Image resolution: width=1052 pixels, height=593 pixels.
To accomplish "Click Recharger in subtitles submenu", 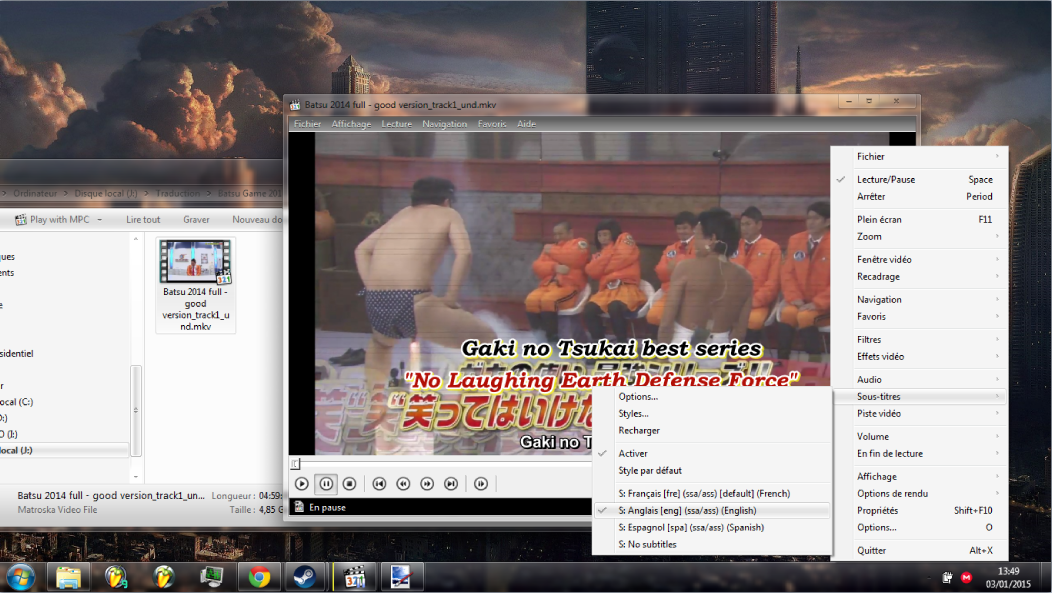I will pyautogui.click(x=712, y=430).
